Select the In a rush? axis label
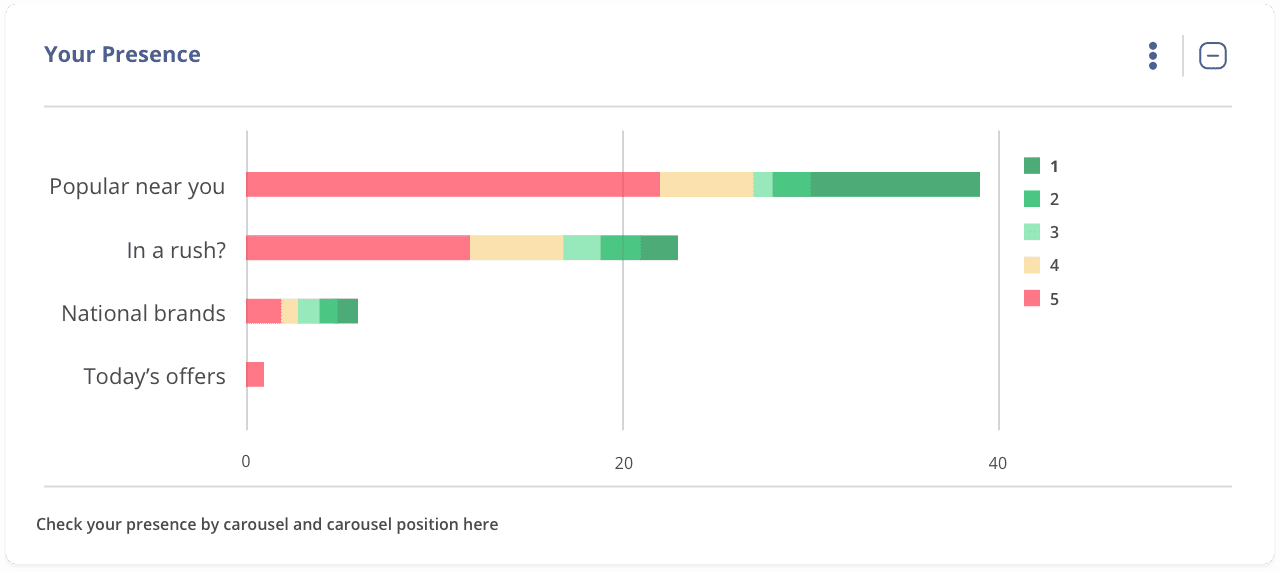Viewport: 1280px width, 572px height. click(x=176, y=250)
